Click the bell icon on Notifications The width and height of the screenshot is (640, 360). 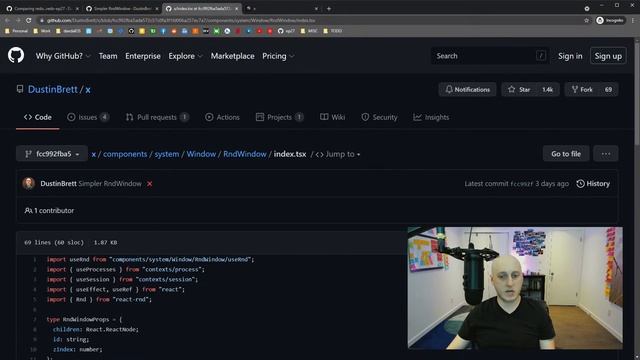(449, 89)
